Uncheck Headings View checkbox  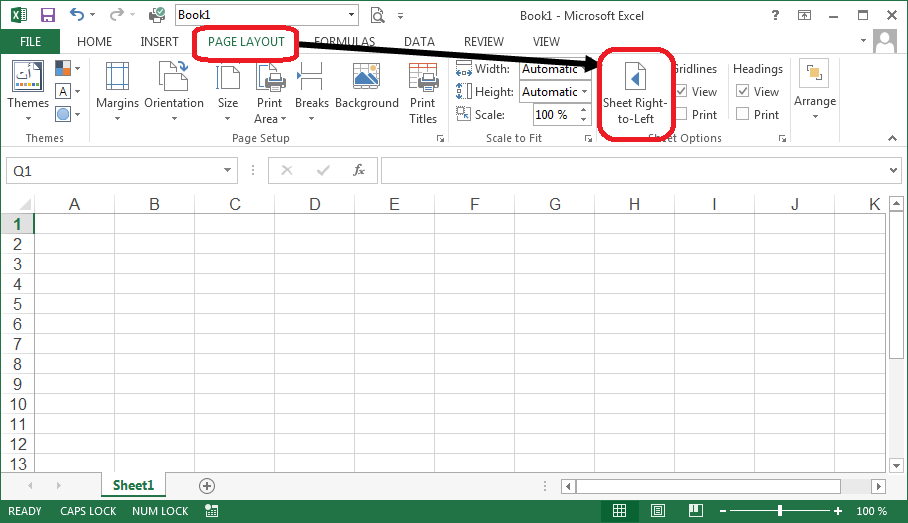pos(742,91)
